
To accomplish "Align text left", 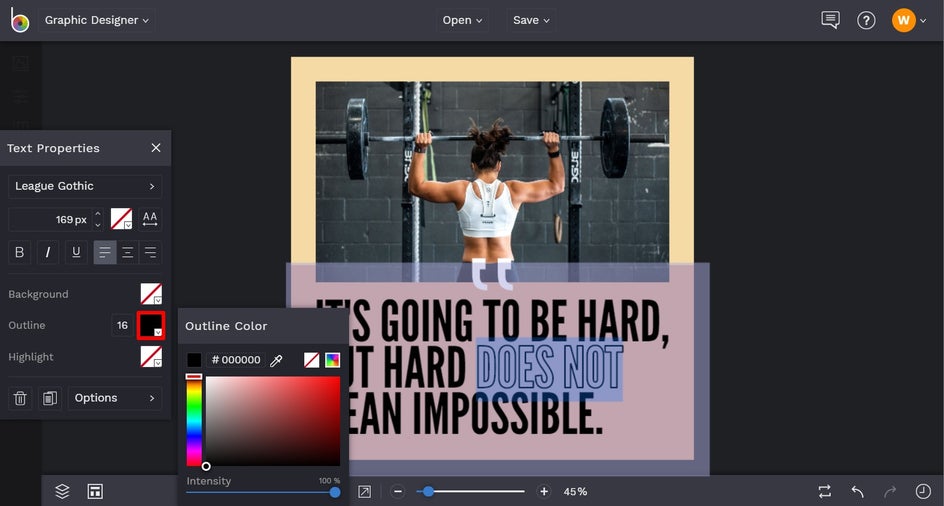I will (x=105, y=252).
